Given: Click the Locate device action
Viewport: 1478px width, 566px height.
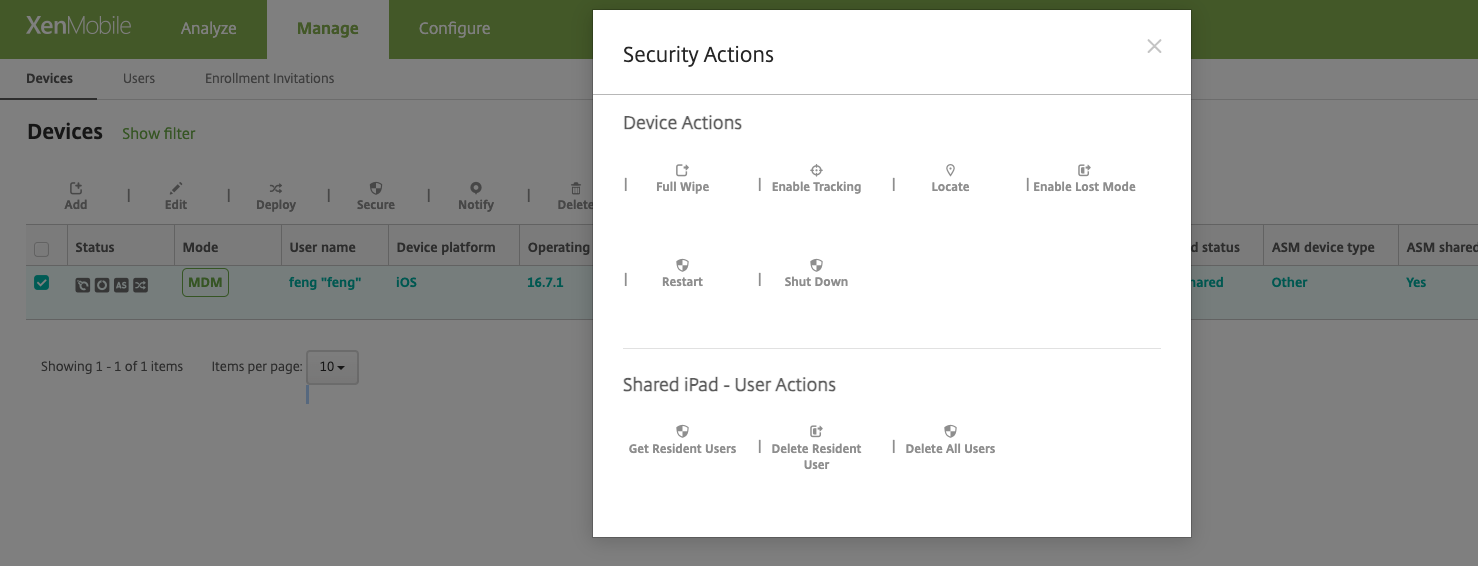Looking at the screenshot, I should tap(950, 179).
